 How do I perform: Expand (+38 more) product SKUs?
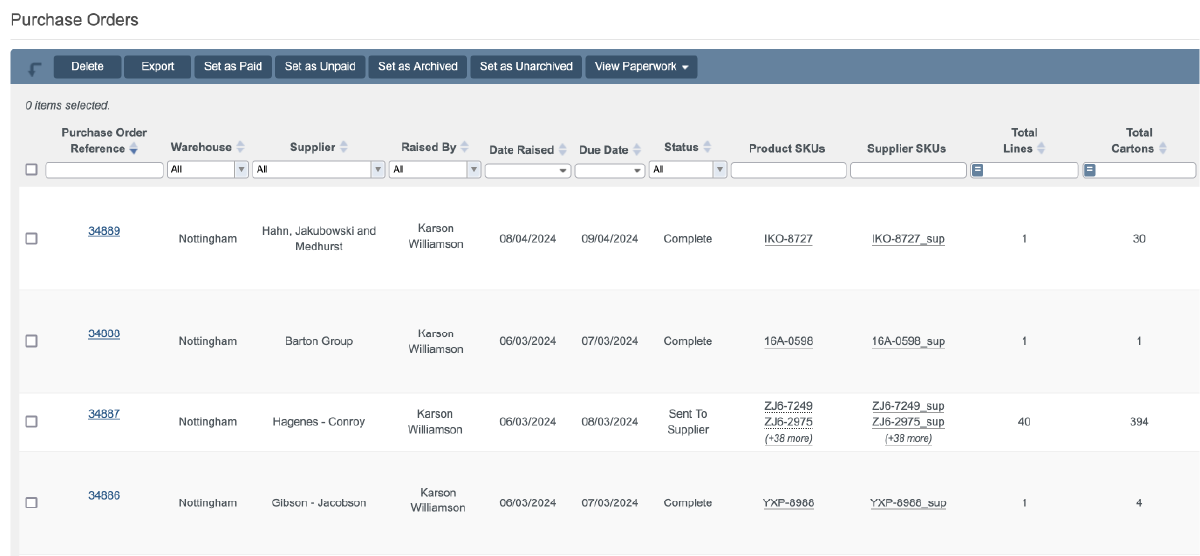788,439
